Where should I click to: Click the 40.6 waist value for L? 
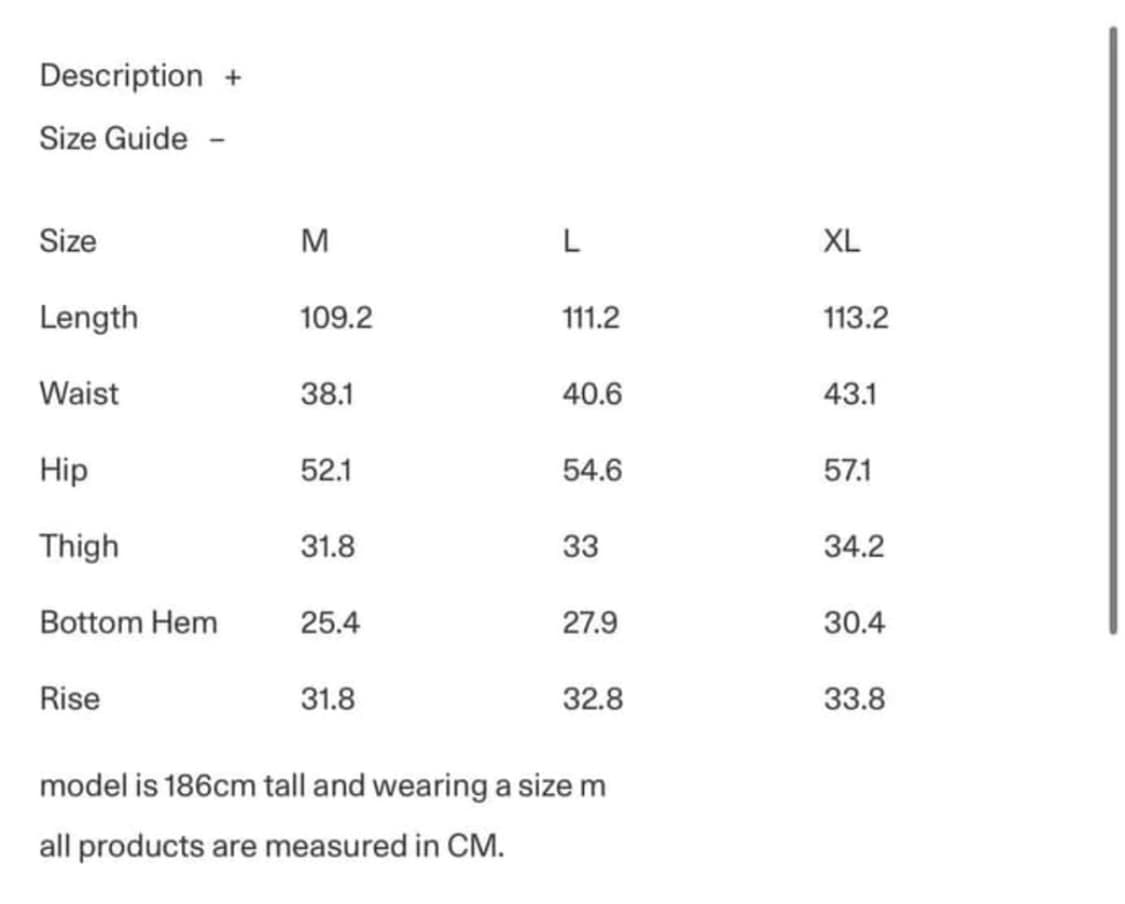(591, 394)
